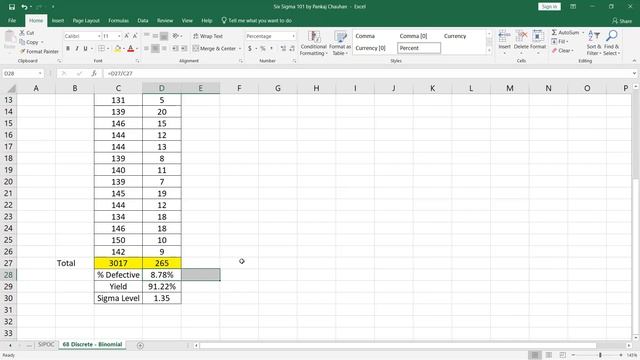Toggle Italic formatting
640x360 pixels.
coord(77,49)
